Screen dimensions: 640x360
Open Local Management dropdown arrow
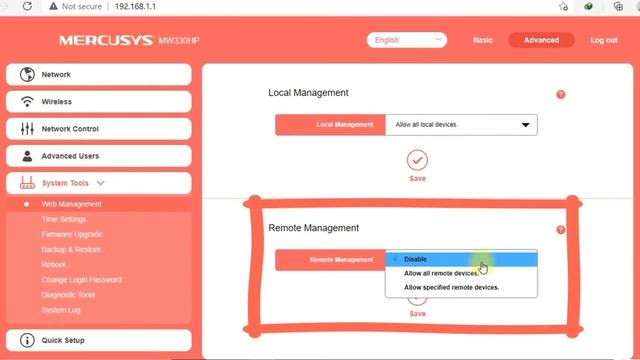[x=525, y=125]
